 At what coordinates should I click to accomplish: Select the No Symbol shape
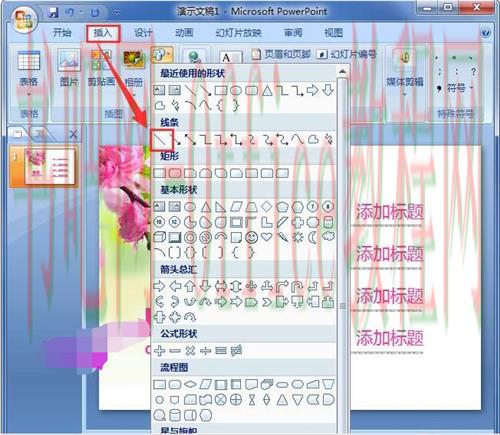[x=205, y=237]
